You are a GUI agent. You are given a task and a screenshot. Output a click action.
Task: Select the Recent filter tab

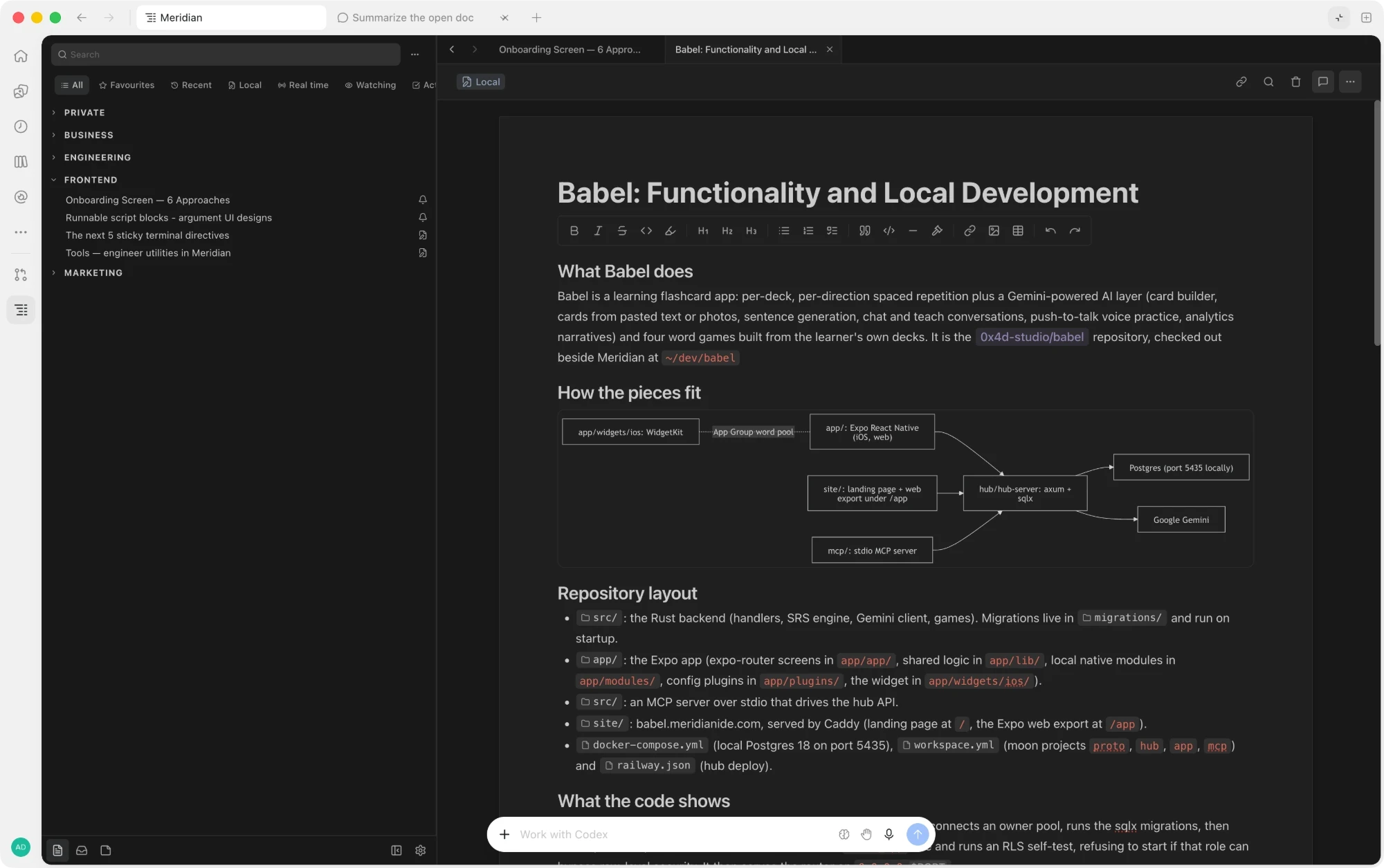tap(191, 85)
